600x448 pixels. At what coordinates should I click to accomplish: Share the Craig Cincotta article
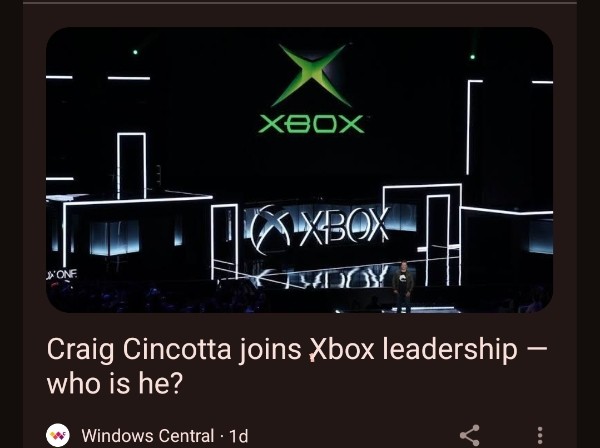point(470,435)
